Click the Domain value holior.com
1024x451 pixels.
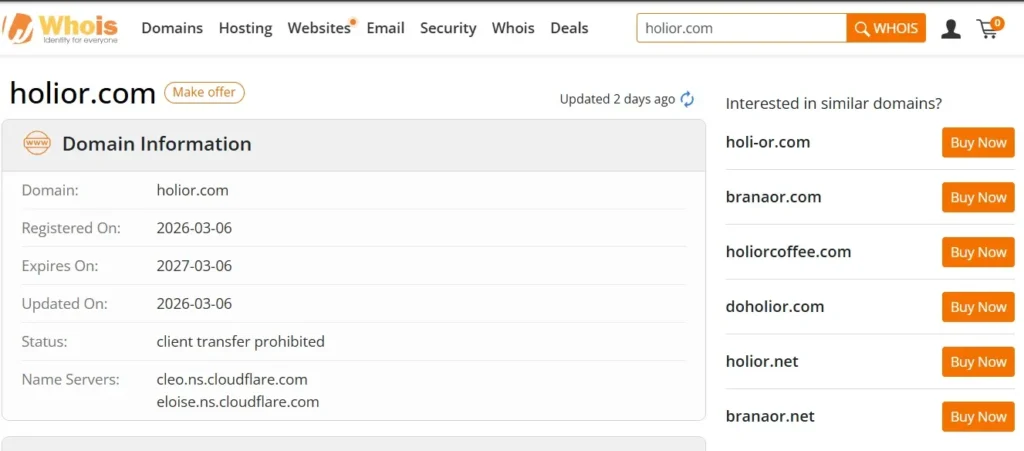point(193,190)
